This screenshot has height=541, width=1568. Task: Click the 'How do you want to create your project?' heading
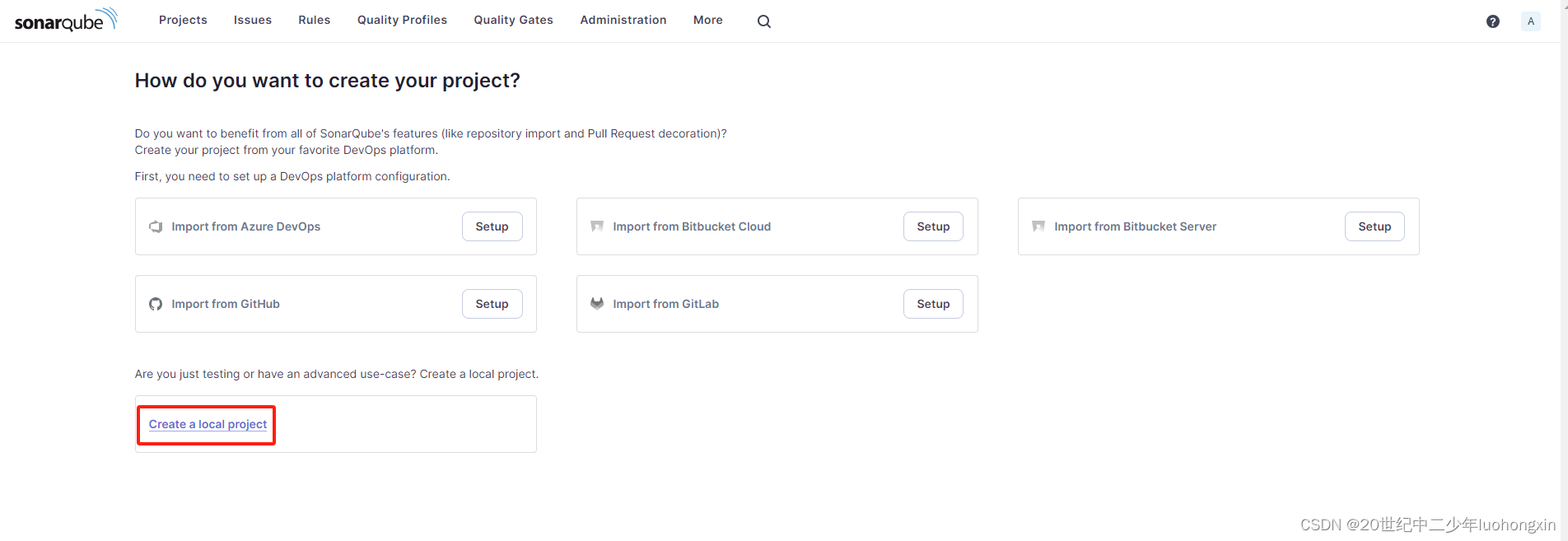(x=328, y=81)
